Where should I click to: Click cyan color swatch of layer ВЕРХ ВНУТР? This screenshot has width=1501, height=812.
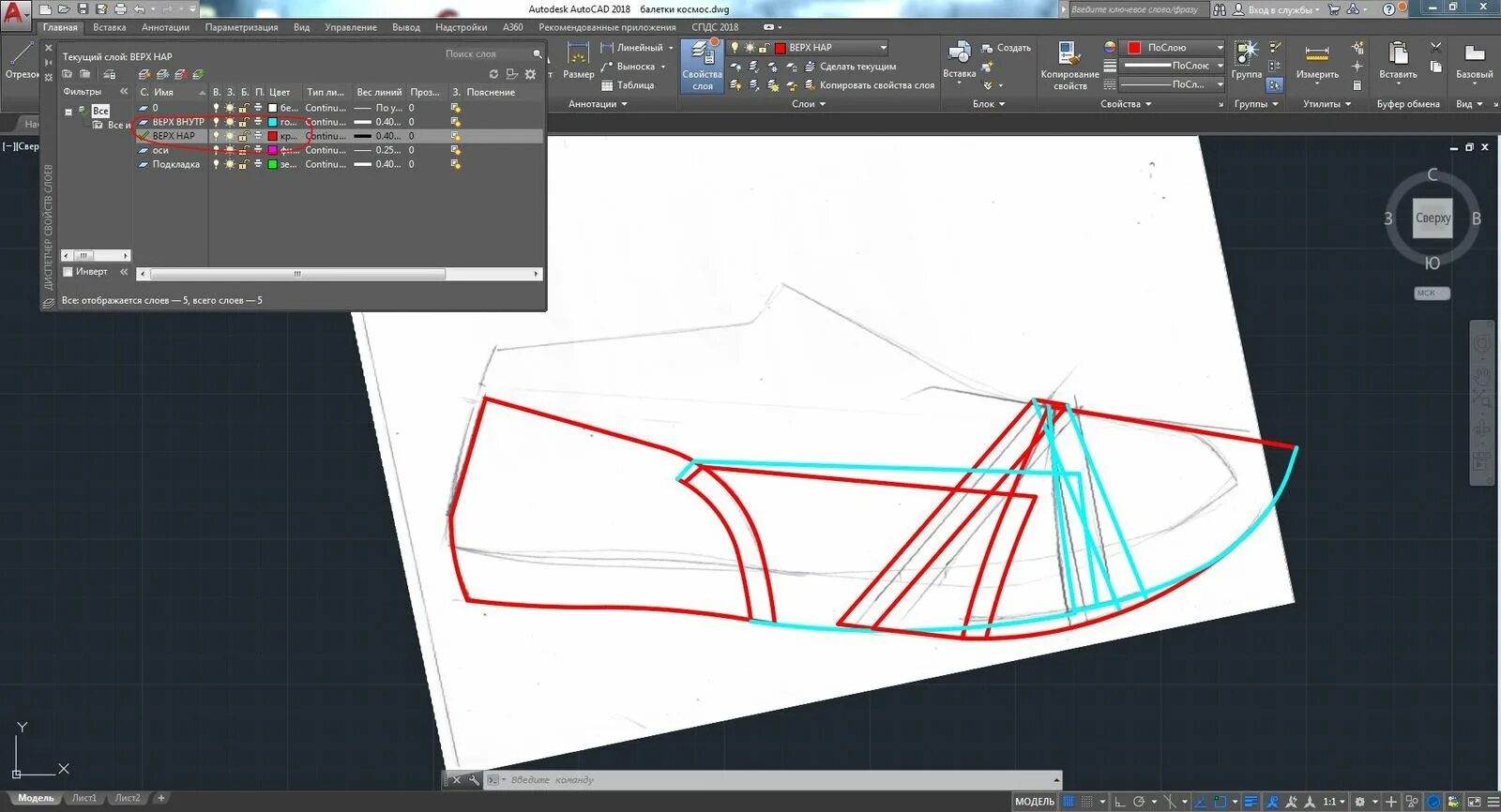[x=272, y=122]
